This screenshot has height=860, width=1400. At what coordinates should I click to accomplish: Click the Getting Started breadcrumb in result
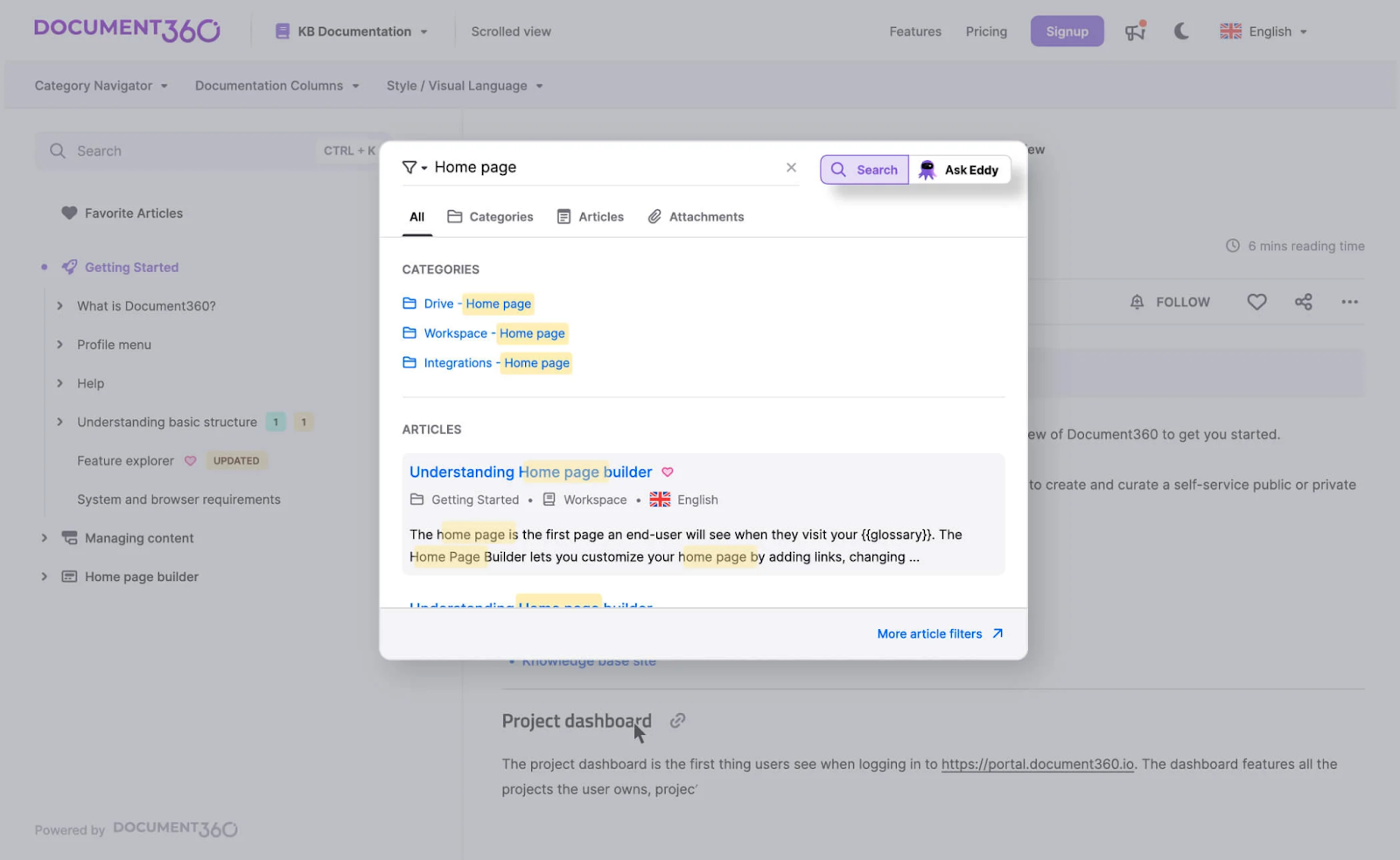(x=475, y=500)
